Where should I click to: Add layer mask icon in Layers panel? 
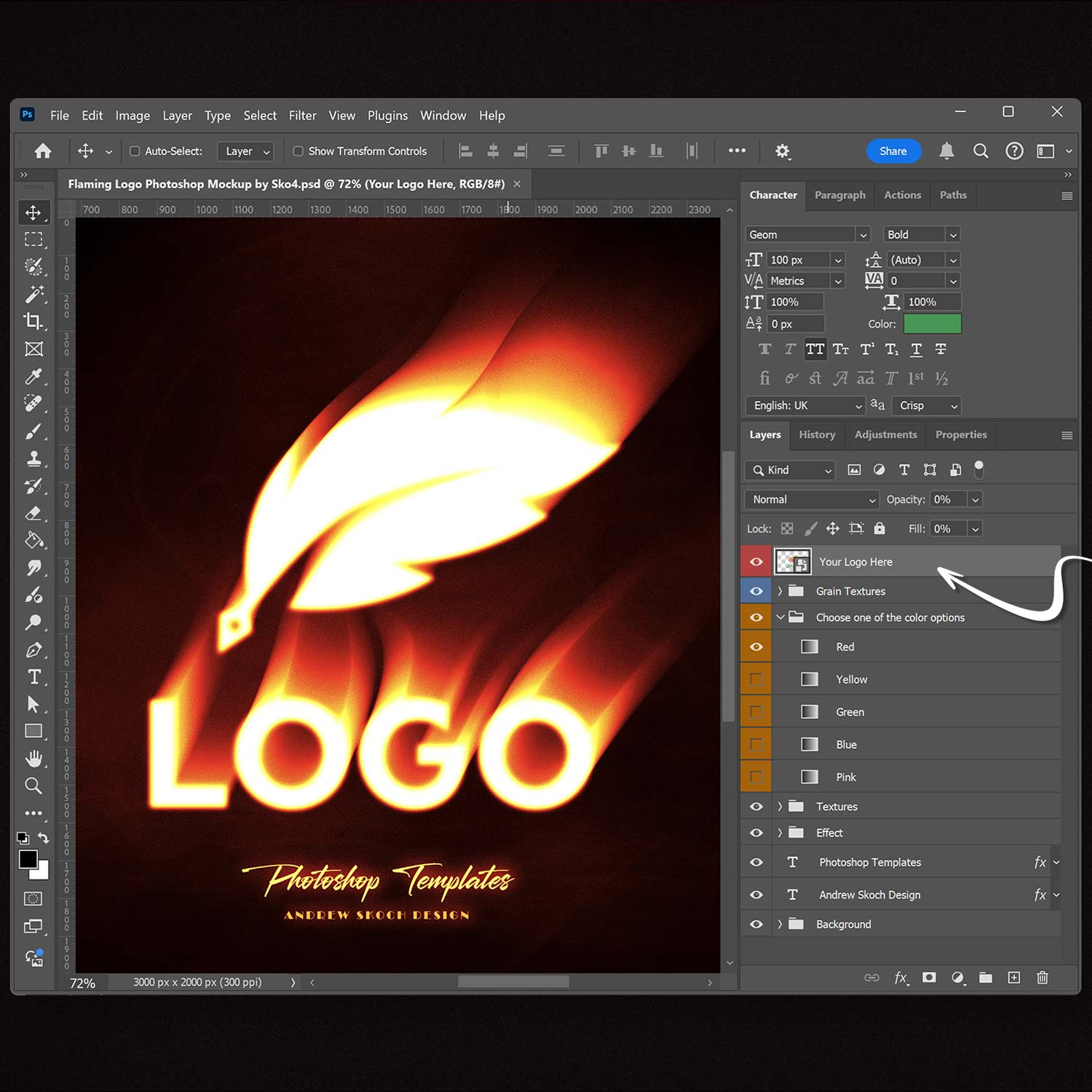pyautogui.click(x=929, y=978)
